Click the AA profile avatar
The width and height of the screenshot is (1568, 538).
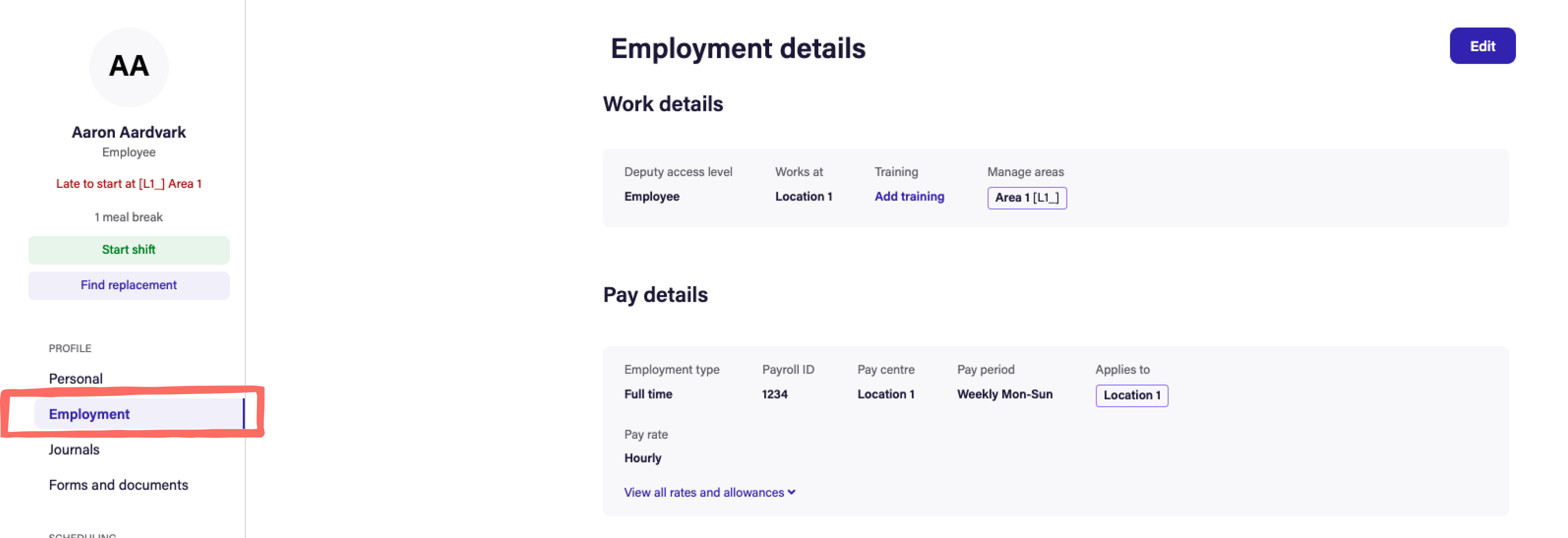click(x=128, y=66)
